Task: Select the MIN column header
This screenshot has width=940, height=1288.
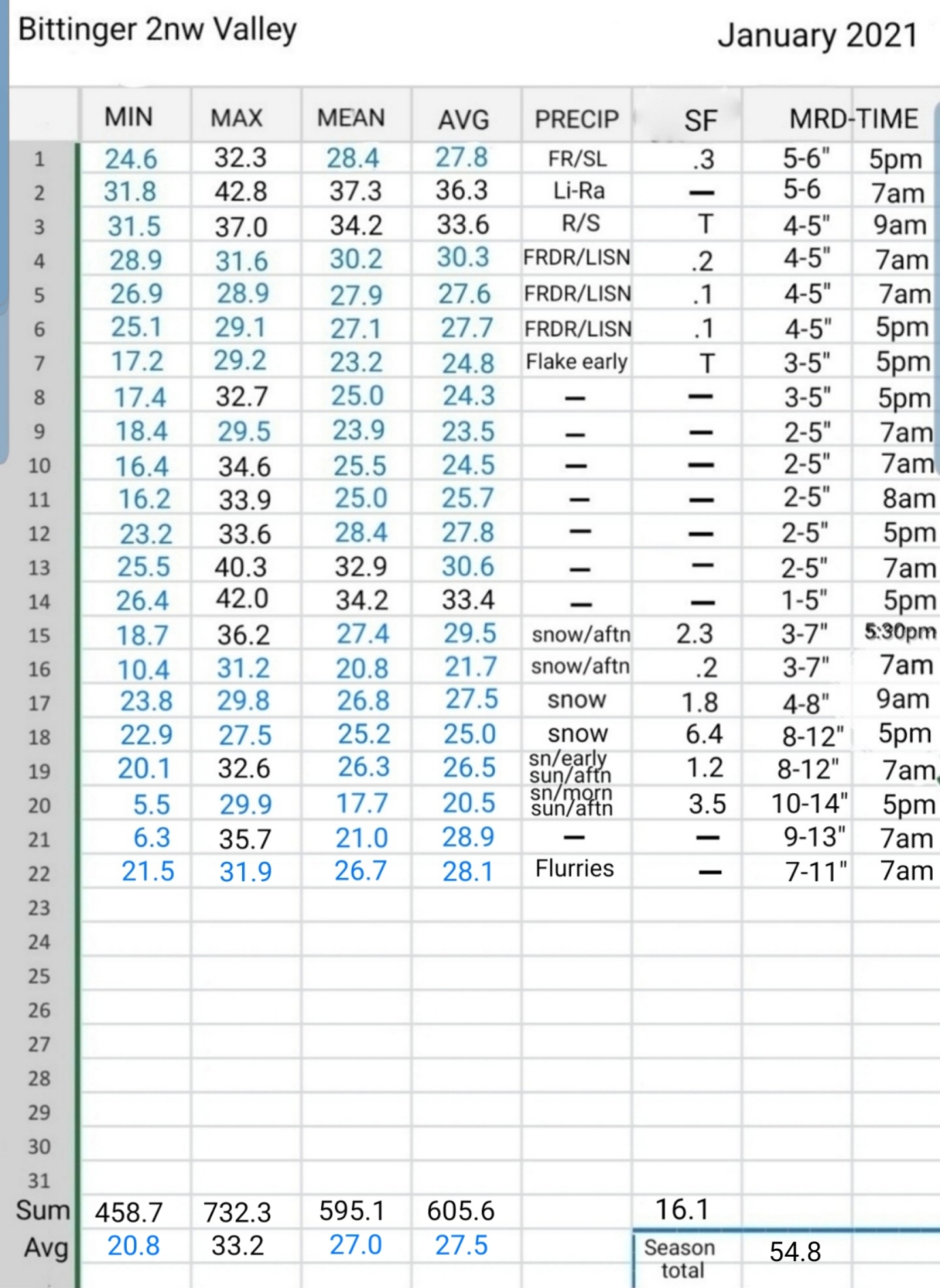Action: pos(129,118)
